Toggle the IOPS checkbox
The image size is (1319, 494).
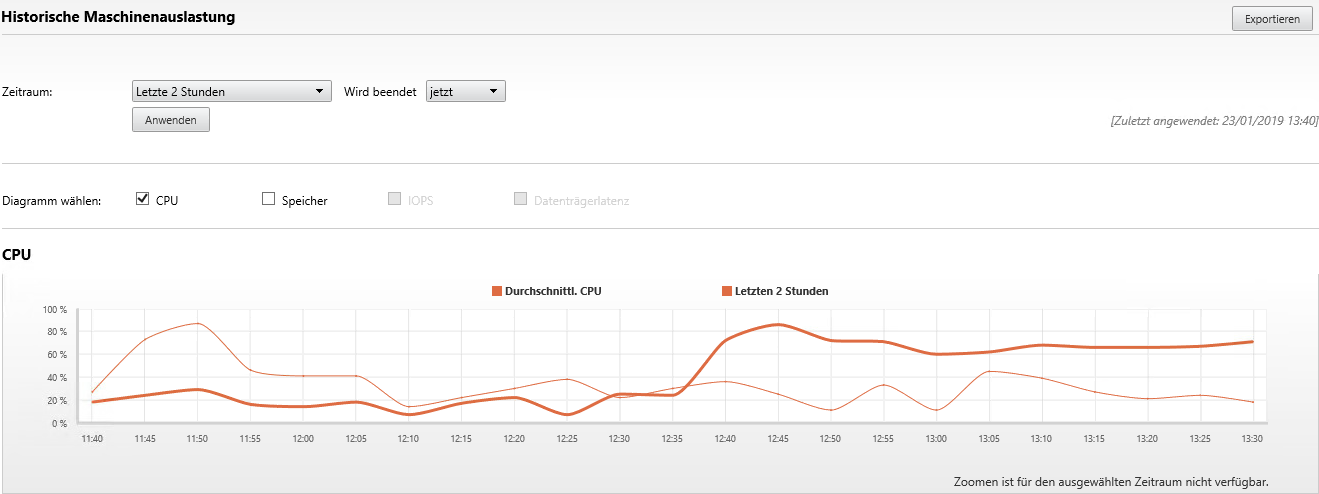coord(394,199)
